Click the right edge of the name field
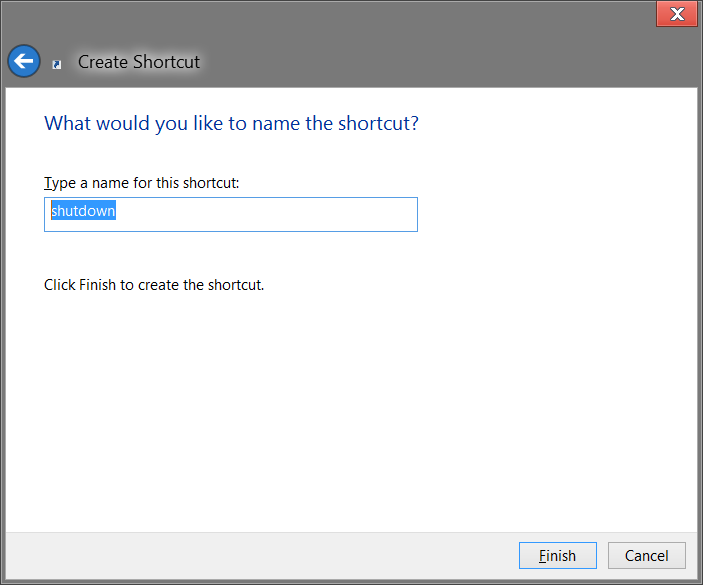Screen dimensions: 703x585 point(410,214)
